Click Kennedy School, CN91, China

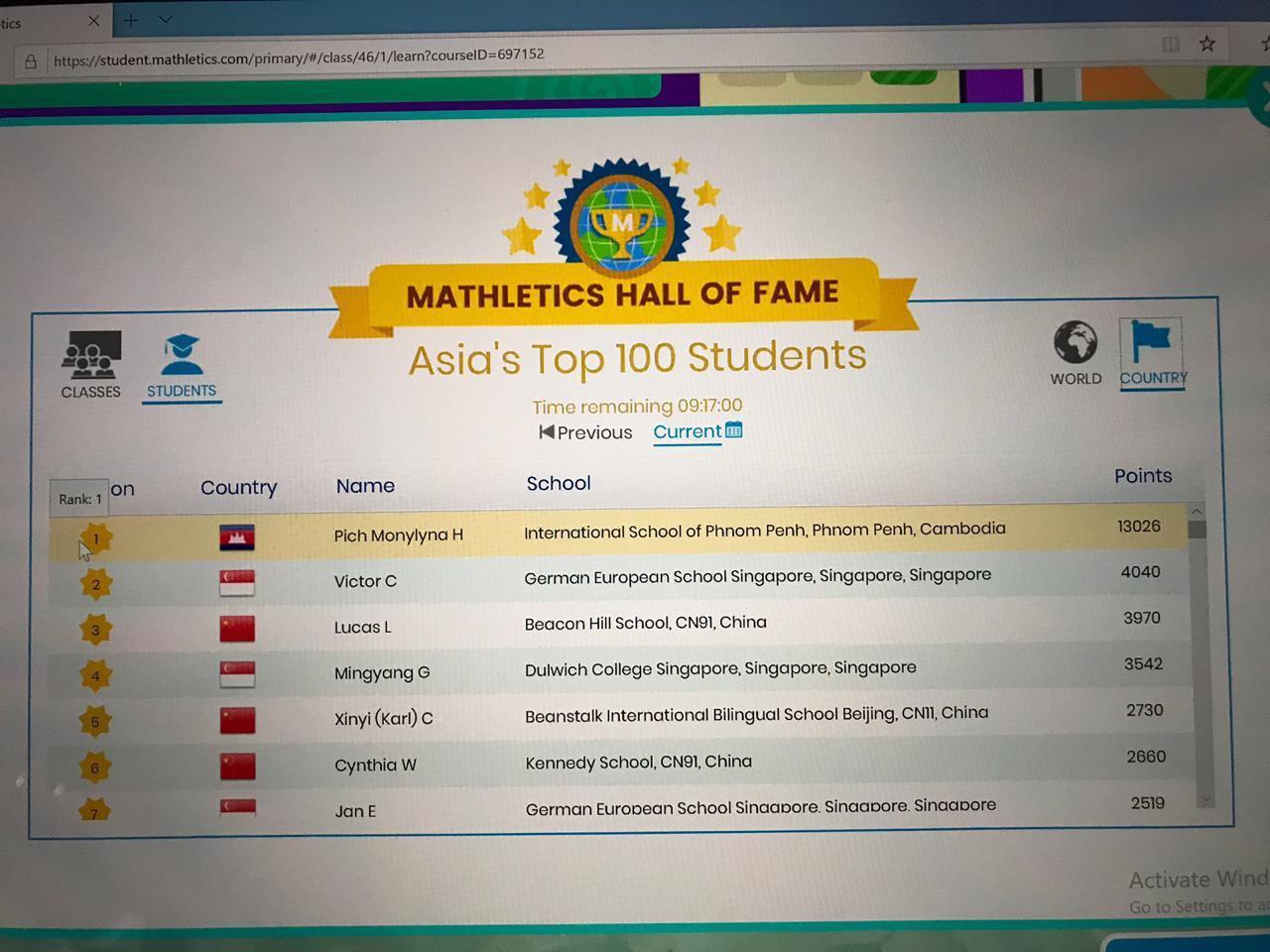639,762
